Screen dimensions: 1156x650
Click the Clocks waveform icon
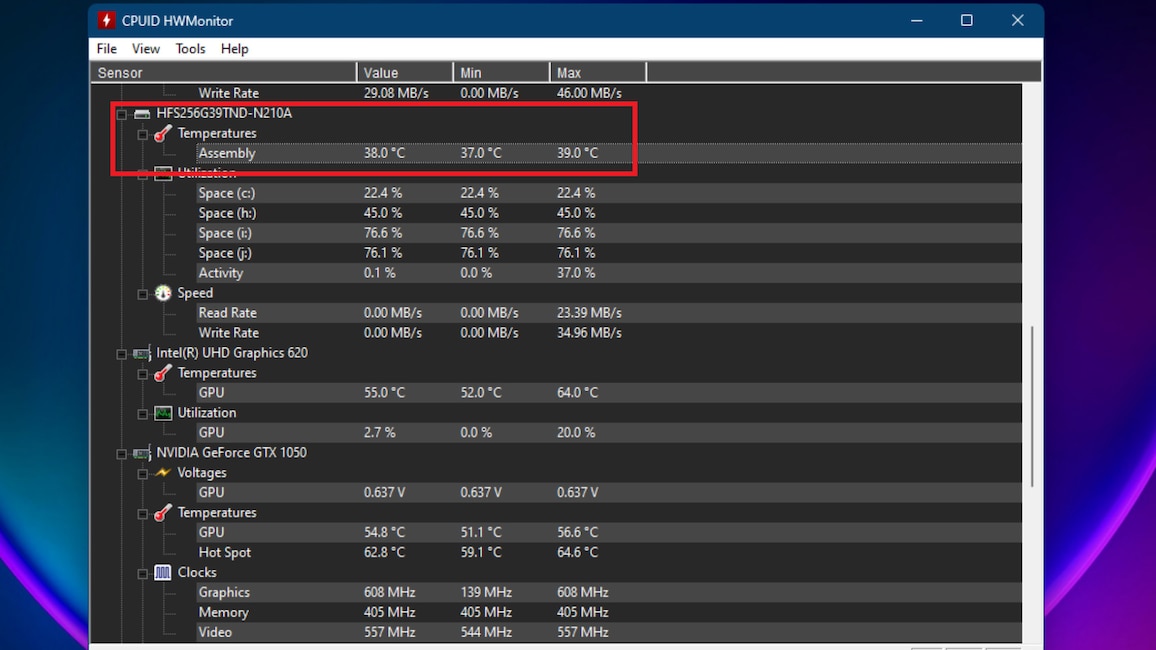coord(163,573)
